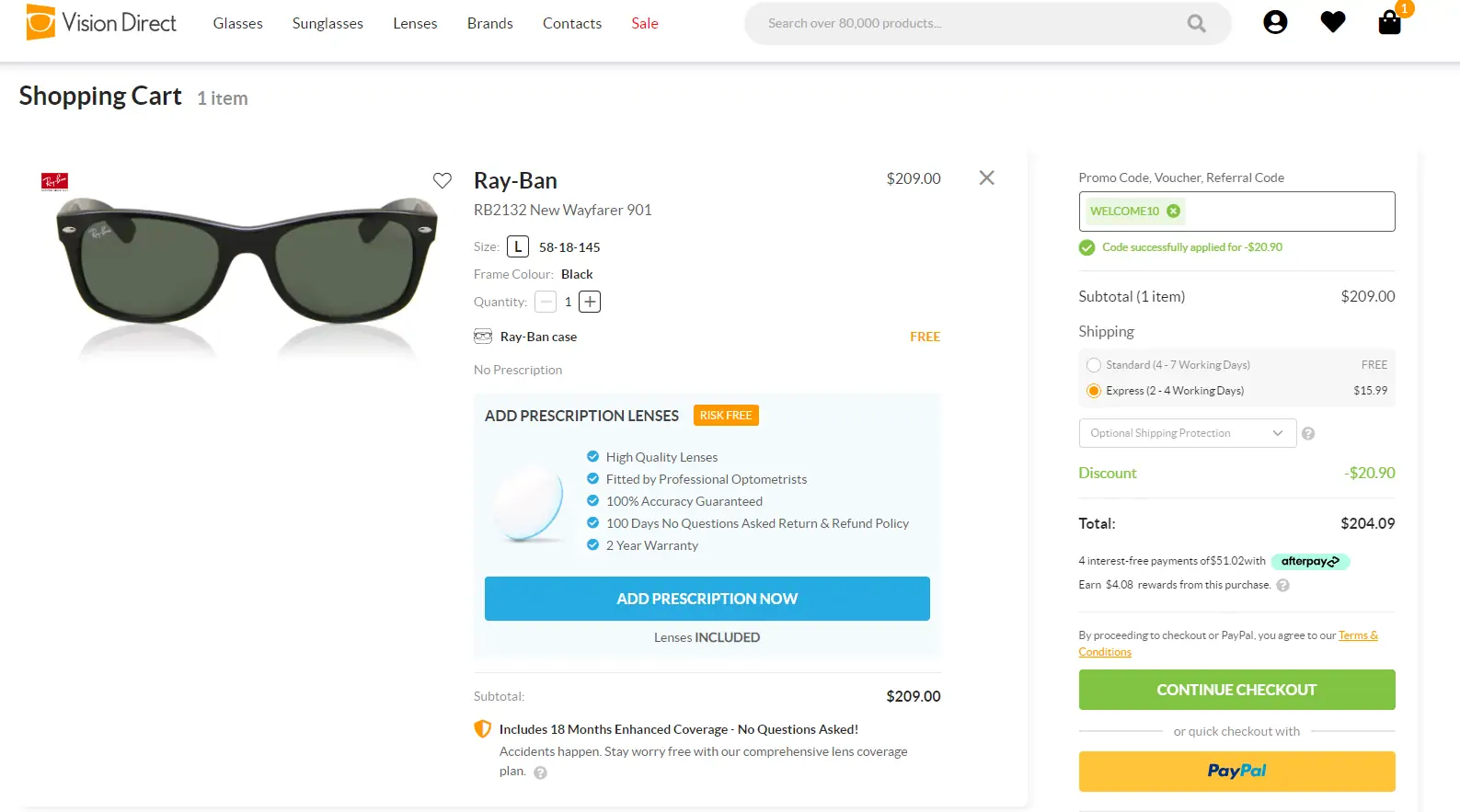
Task: Open the shopping bag cart icon
Action: pyautogui.click(x=1389, y=23)
